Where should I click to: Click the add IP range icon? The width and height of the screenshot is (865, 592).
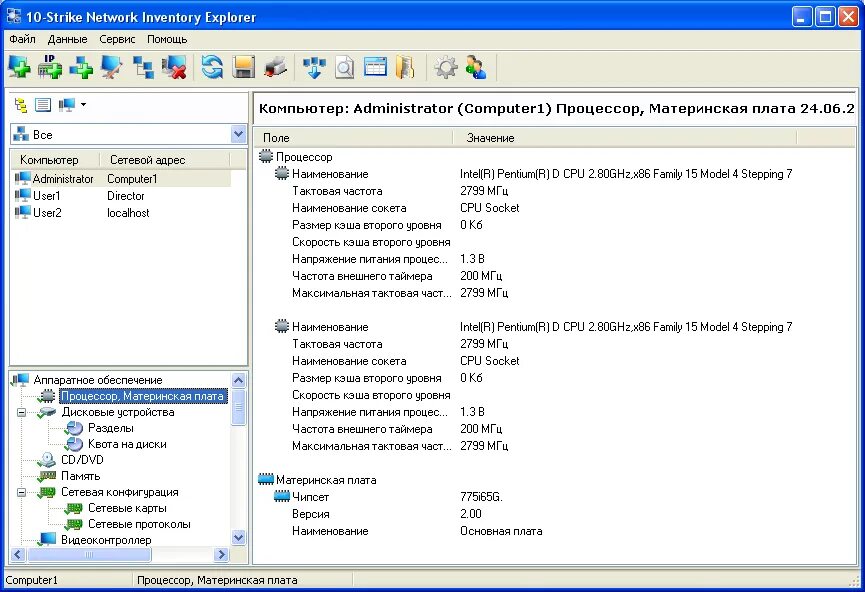click(50, 67)
